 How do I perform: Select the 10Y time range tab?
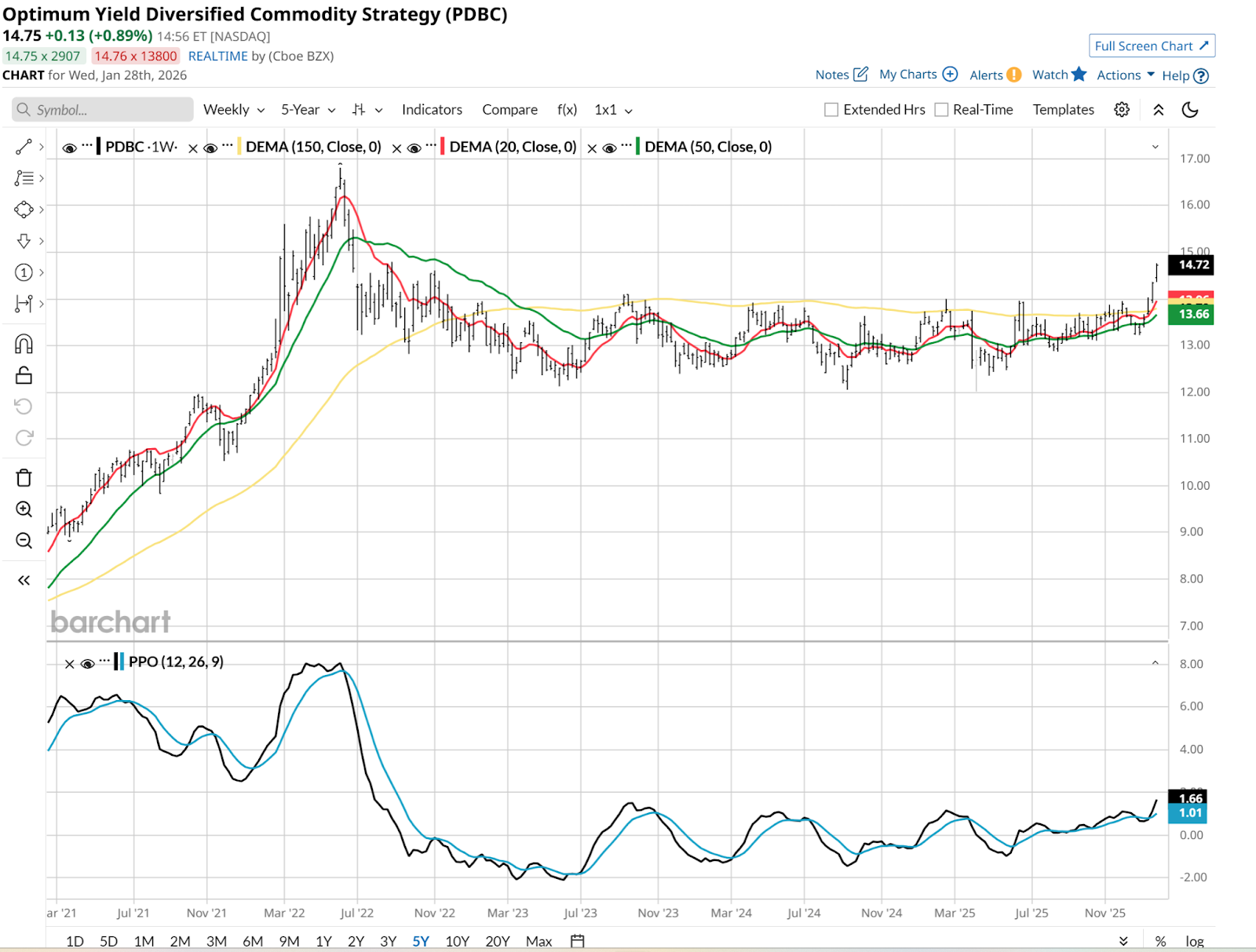[x=457, y=941]
